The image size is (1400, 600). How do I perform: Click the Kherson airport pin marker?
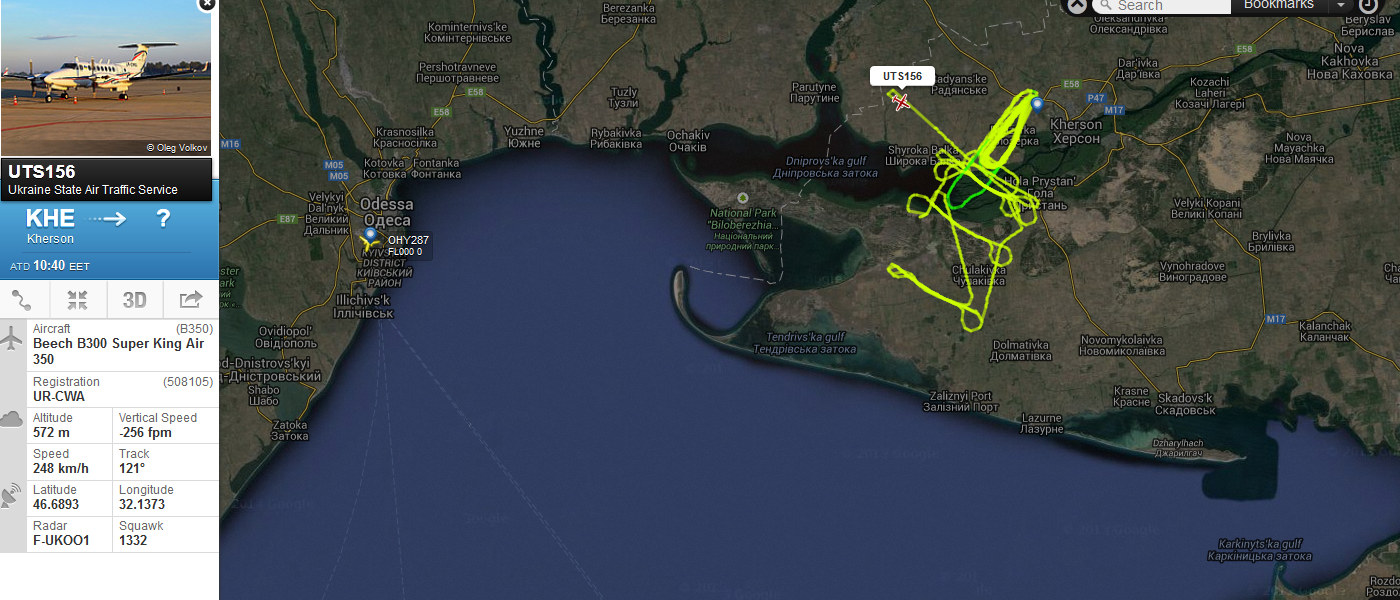click(x=1037, y=104)
